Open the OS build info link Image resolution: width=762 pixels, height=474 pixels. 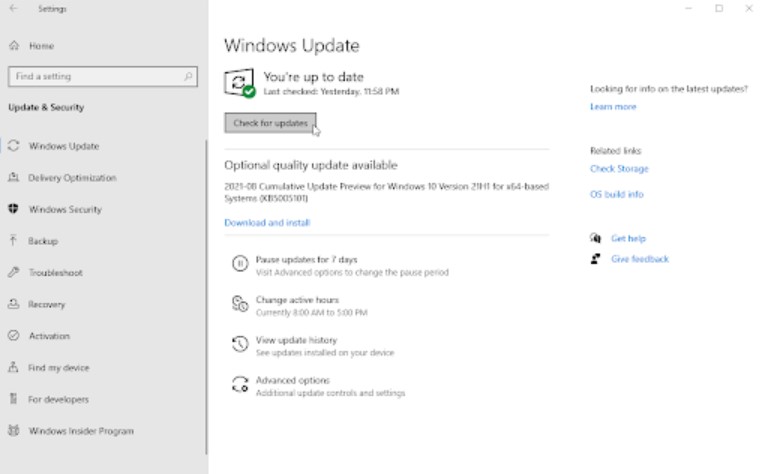(x=617, y=194)
